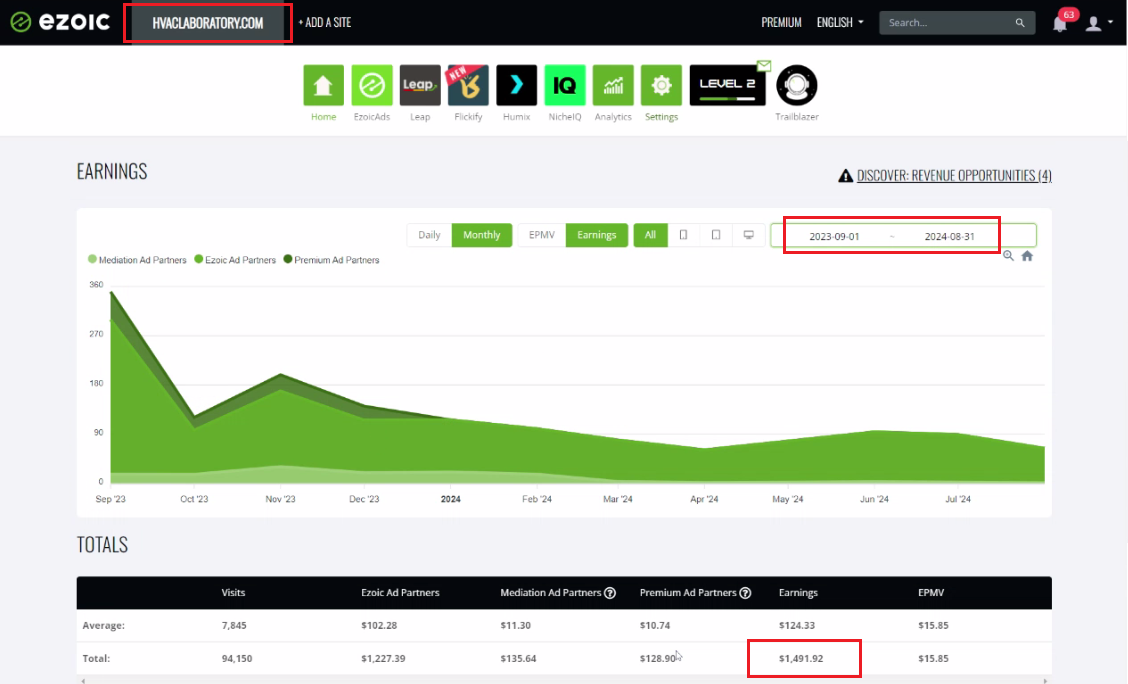Click the end date 2024-08-31
Screen dimensions: 1128x684
click(x=950, y=236)
